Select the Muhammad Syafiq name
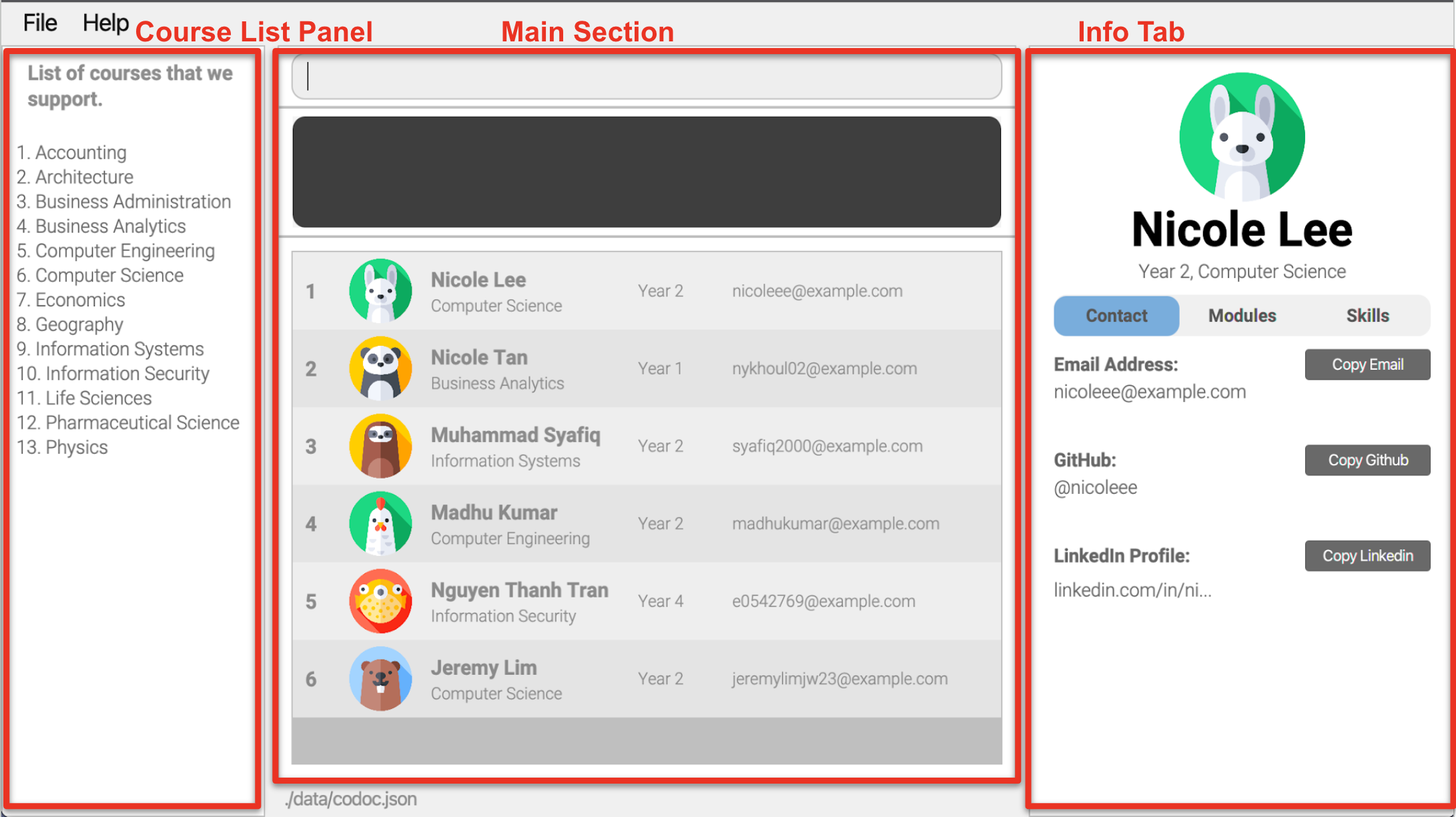This screenshot has width=1456, height=817. coord(516,435)
